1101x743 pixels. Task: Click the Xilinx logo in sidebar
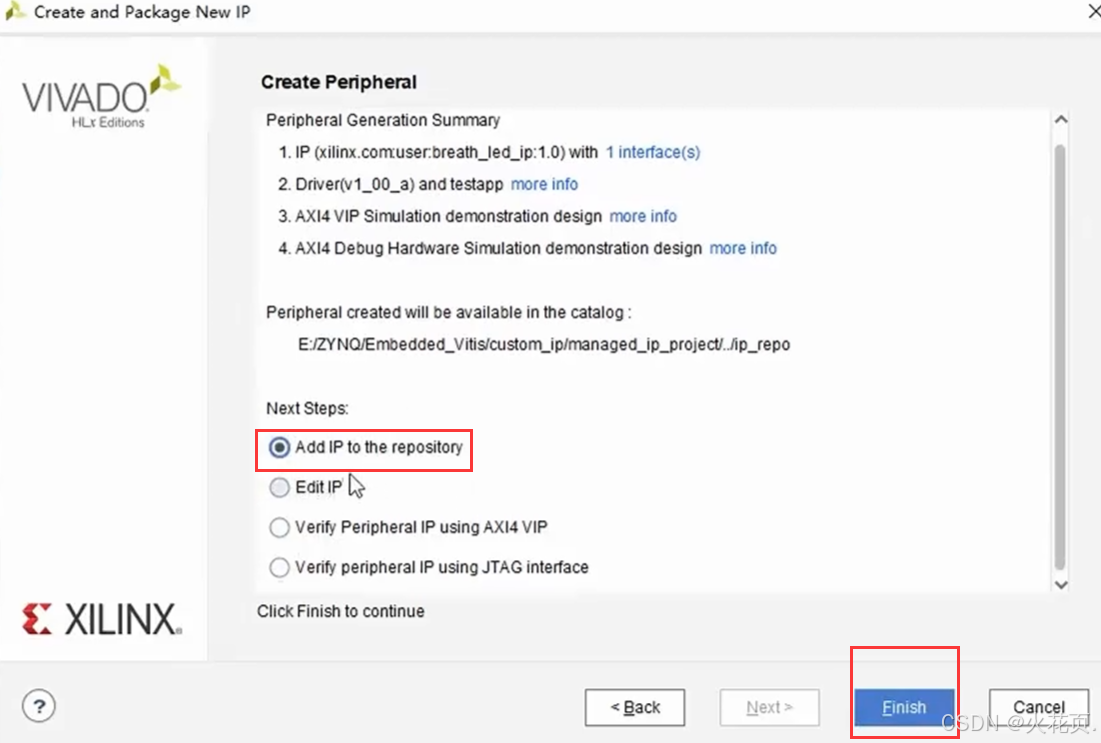pyautogui.click(x=102, y=619)
